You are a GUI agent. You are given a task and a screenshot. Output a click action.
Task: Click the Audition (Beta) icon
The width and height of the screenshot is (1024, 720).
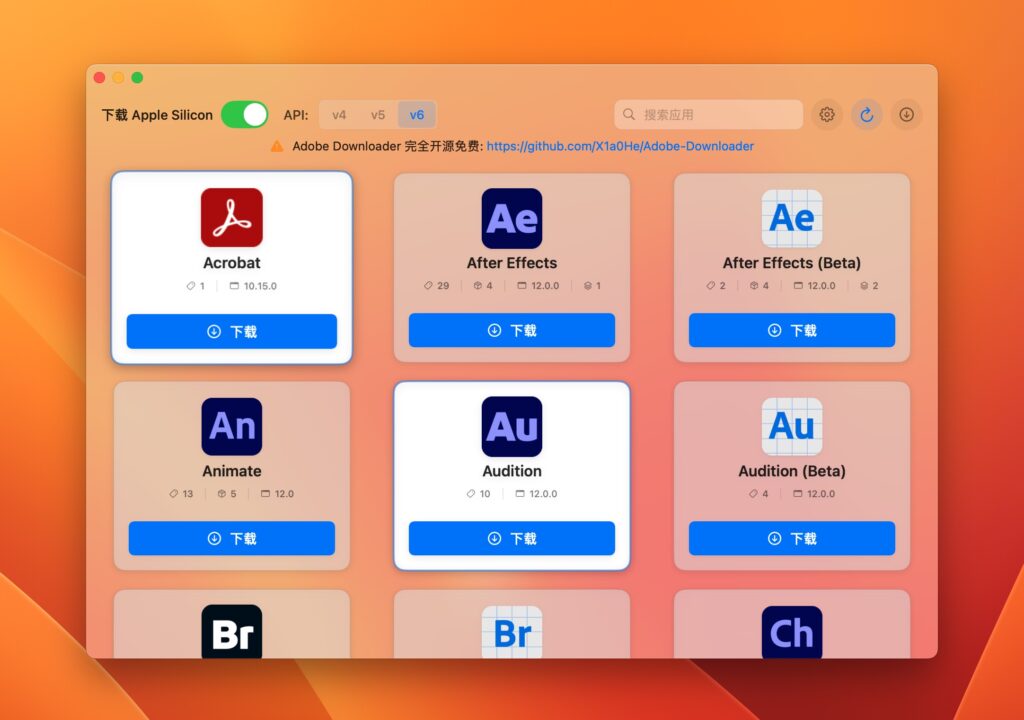point(791,425)
